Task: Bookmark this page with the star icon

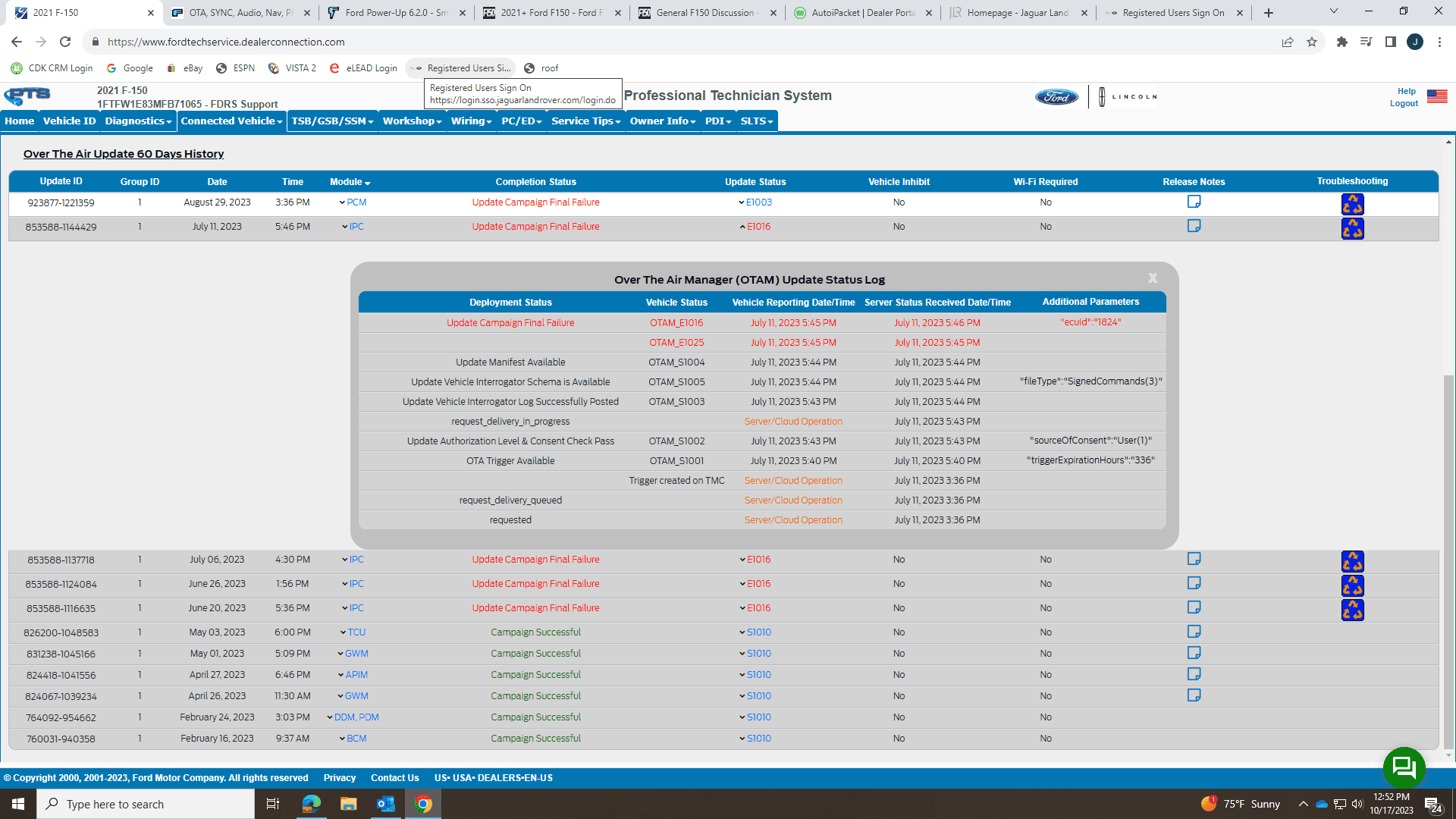Action: click(x=1312, y=42)
